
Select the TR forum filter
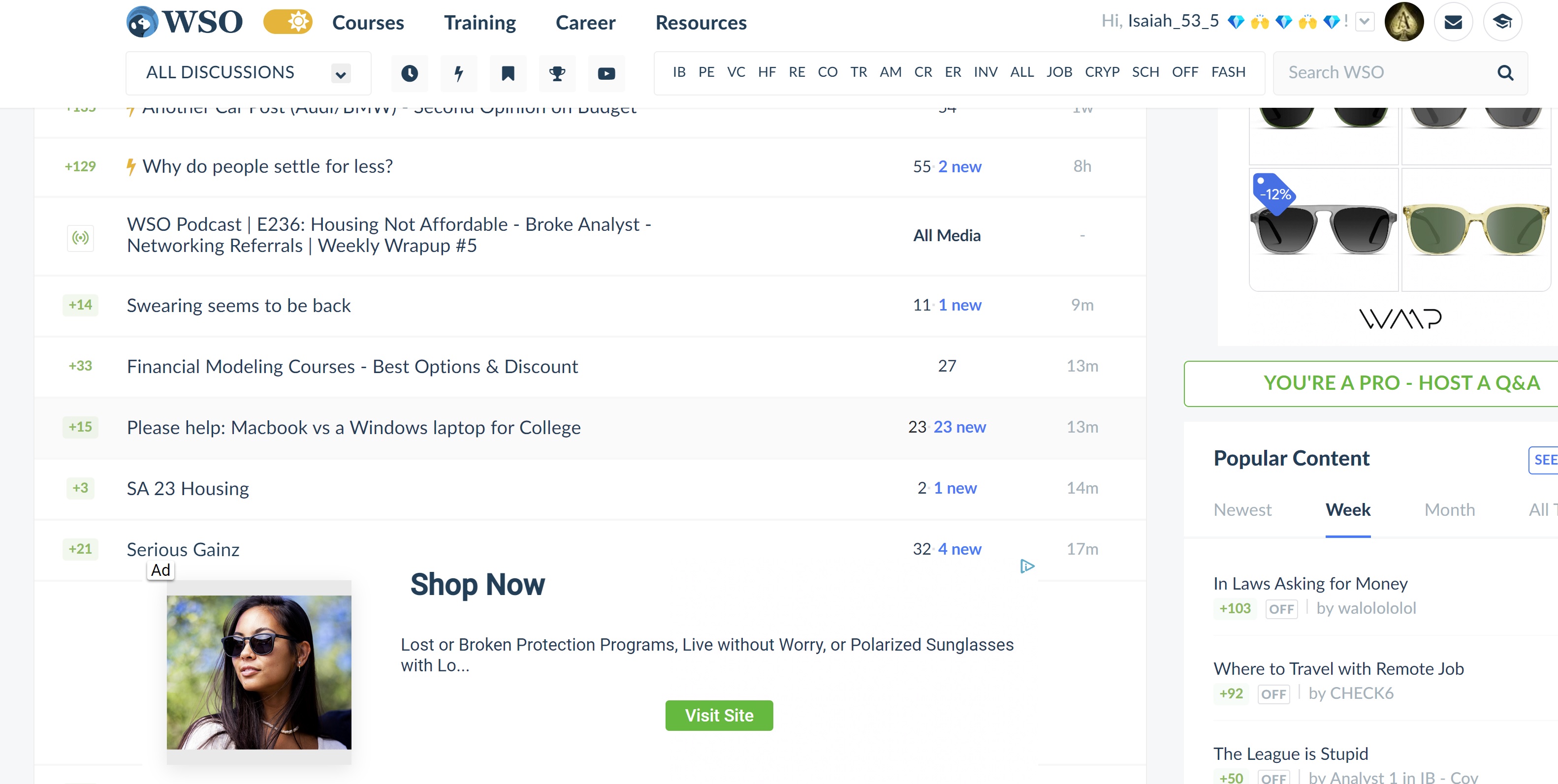coord(859,72)
